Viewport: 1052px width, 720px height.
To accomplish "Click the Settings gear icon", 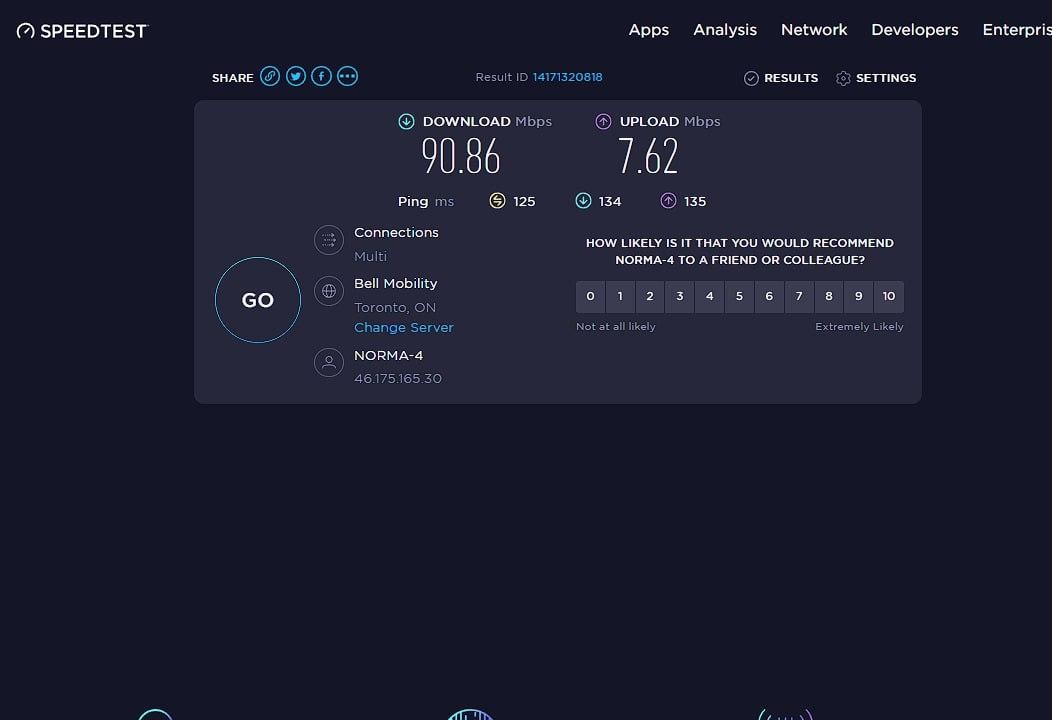I will pos(843,79).
